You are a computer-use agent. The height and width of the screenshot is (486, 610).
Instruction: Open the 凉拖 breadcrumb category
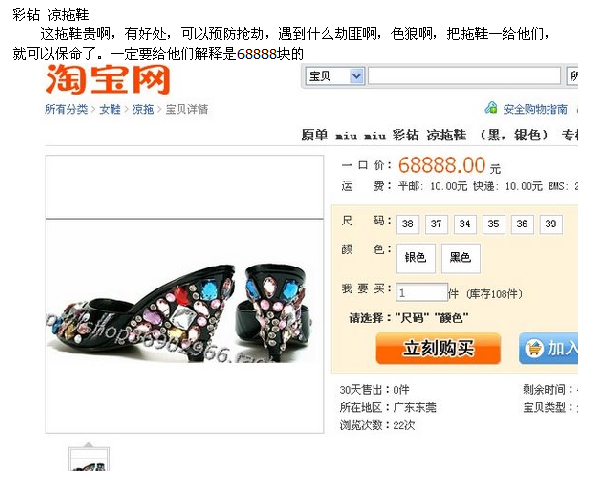coord(143,109)
